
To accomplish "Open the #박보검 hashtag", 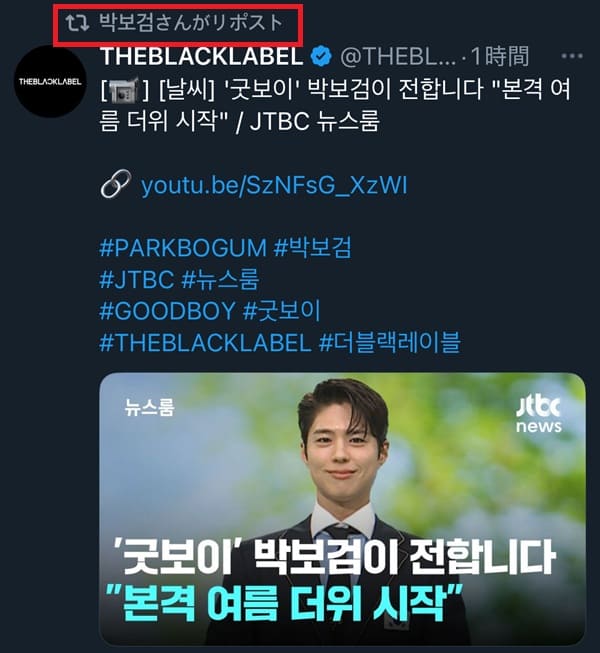I will click(x=313, y=248).
